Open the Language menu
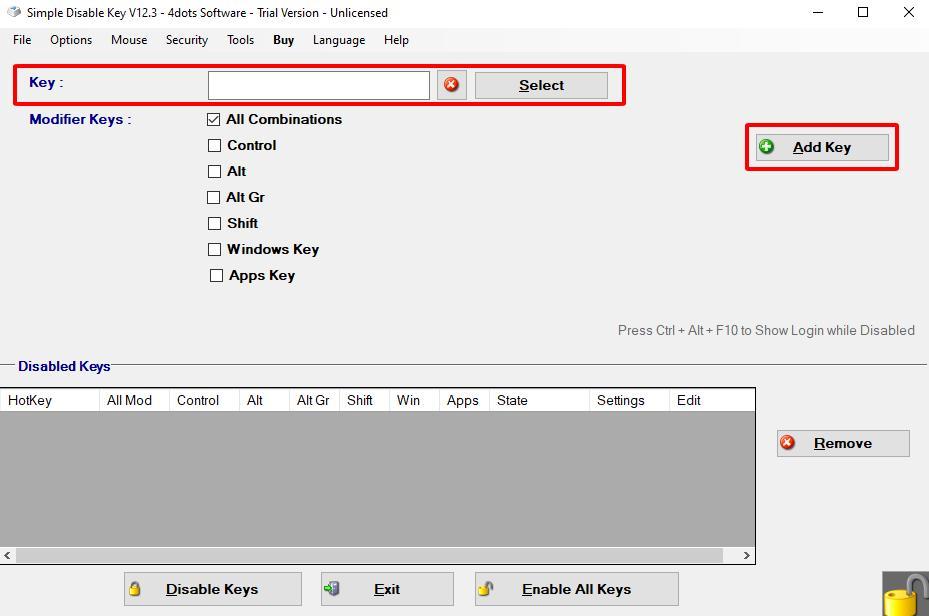 coord(338,40)
